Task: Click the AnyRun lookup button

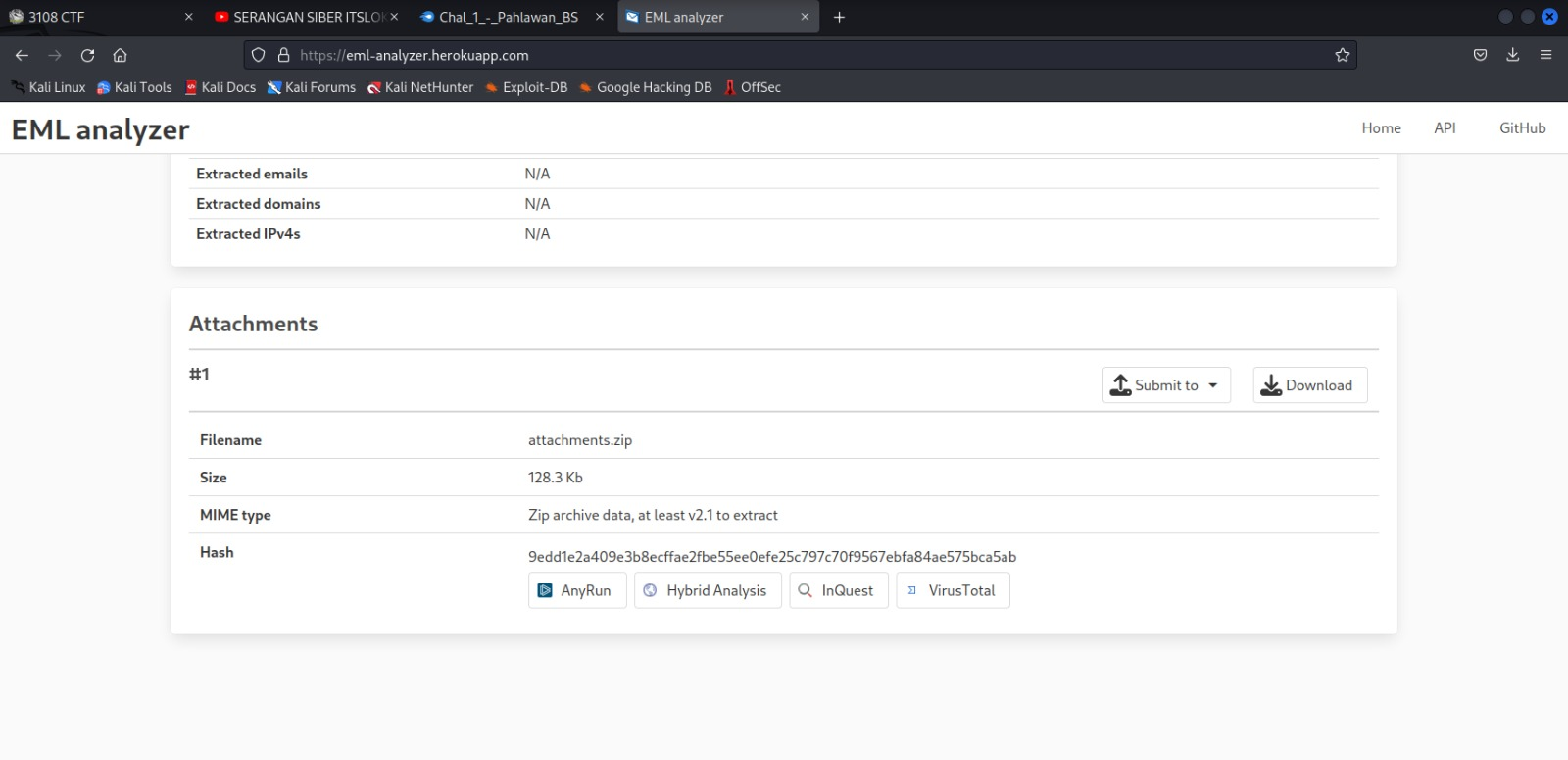Action: [576, 590]
